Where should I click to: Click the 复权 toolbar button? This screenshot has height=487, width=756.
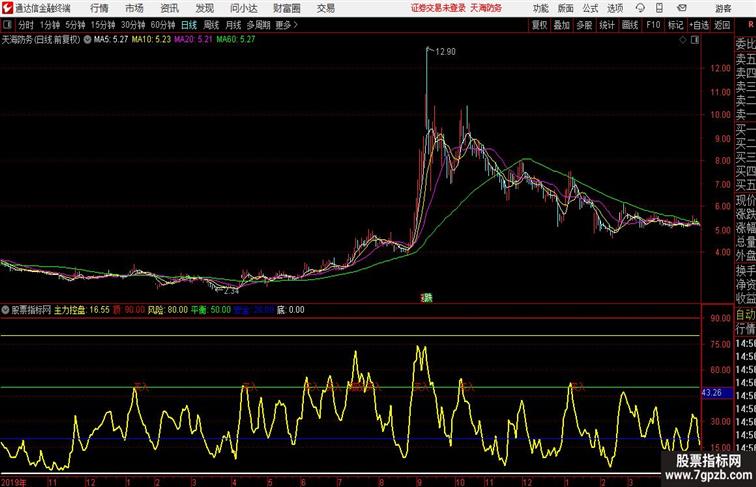539,25
